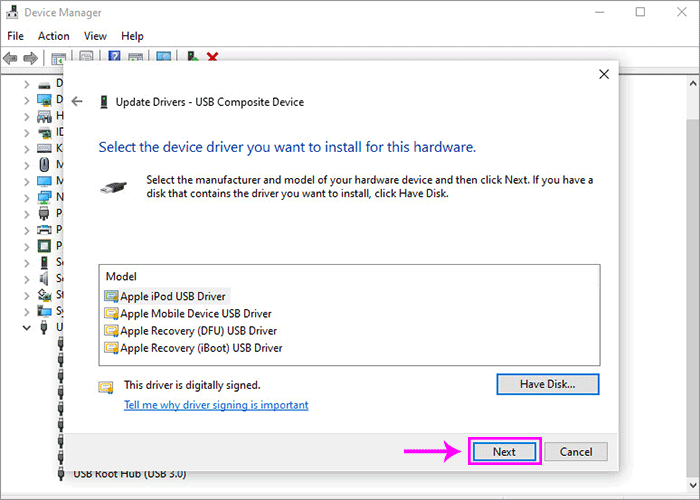The width and height of the screenshot is (700, 500).
Task: Expand the Network adapters node chevron
Action: point(26,198)
